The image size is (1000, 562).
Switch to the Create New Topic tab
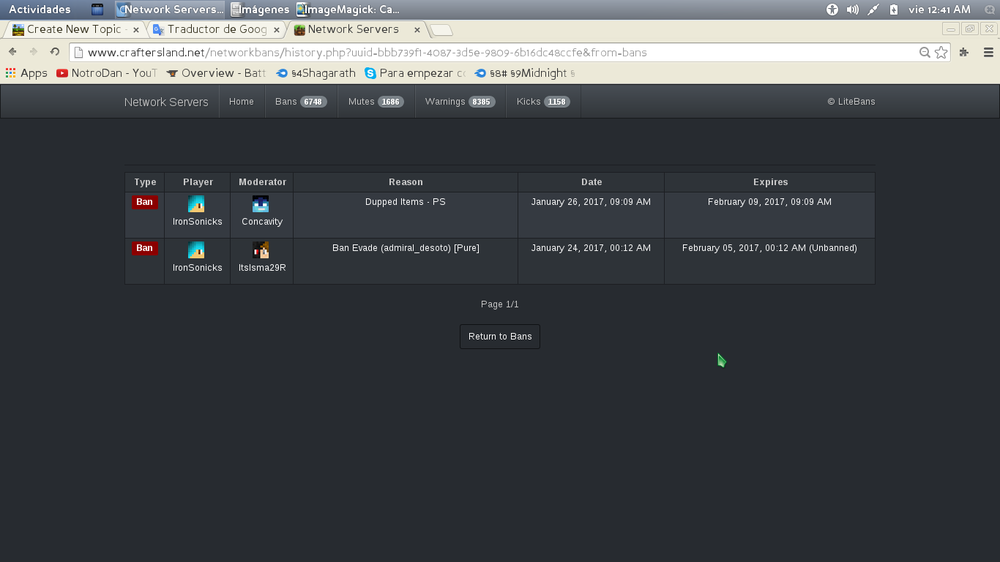73,30
